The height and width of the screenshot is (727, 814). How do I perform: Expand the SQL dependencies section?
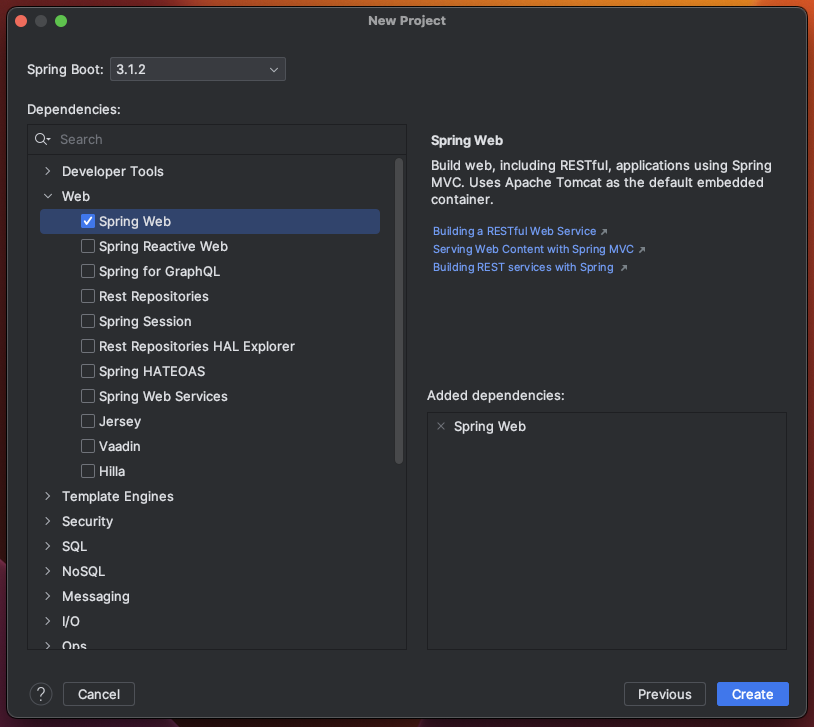point(47,546)
